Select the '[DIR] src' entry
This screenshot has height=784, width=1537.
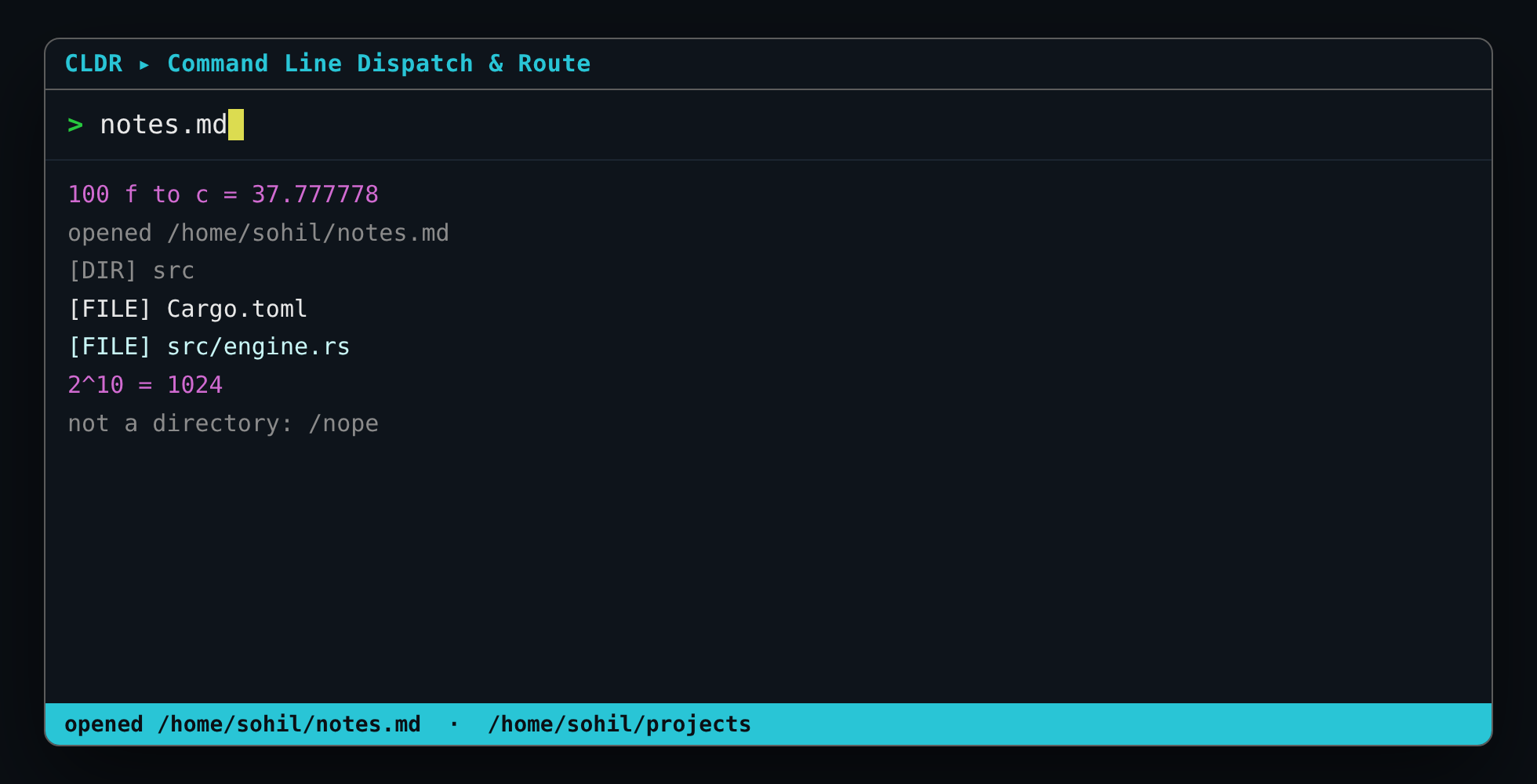coord(131,270)
